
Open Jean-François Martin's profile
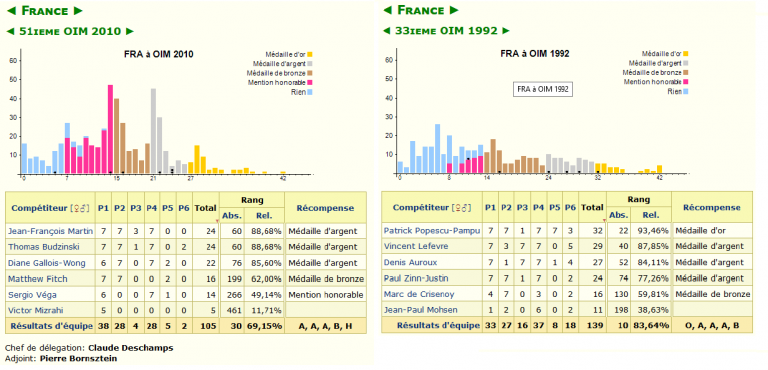(50, 231)
